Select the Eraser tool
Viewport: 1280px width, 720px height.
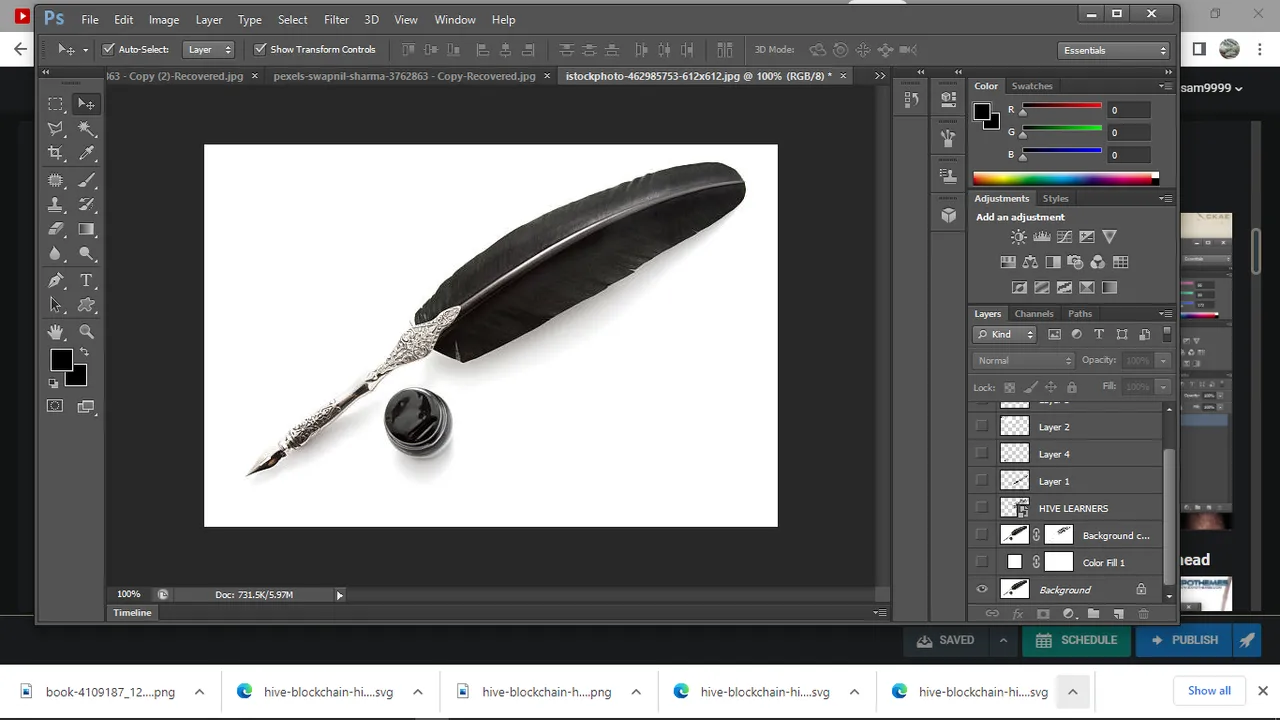click(56, 230)
